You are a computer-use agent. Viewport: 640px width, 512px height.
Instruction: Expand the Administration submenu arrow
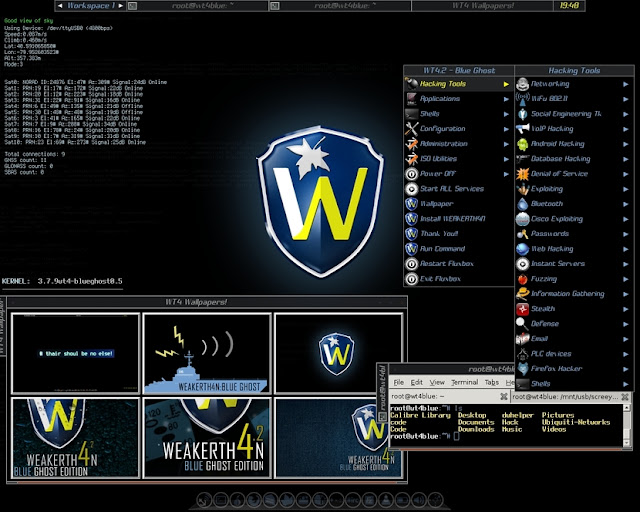pos(506,144)
